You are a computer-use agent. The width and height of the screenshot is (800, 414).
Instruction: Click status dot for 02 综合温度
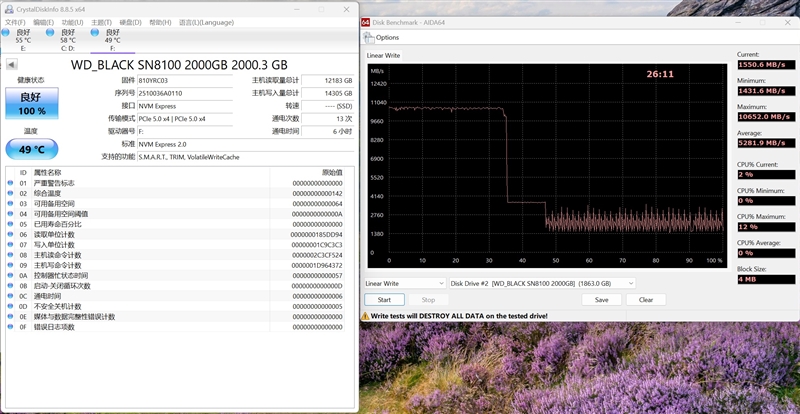(10, 193)
